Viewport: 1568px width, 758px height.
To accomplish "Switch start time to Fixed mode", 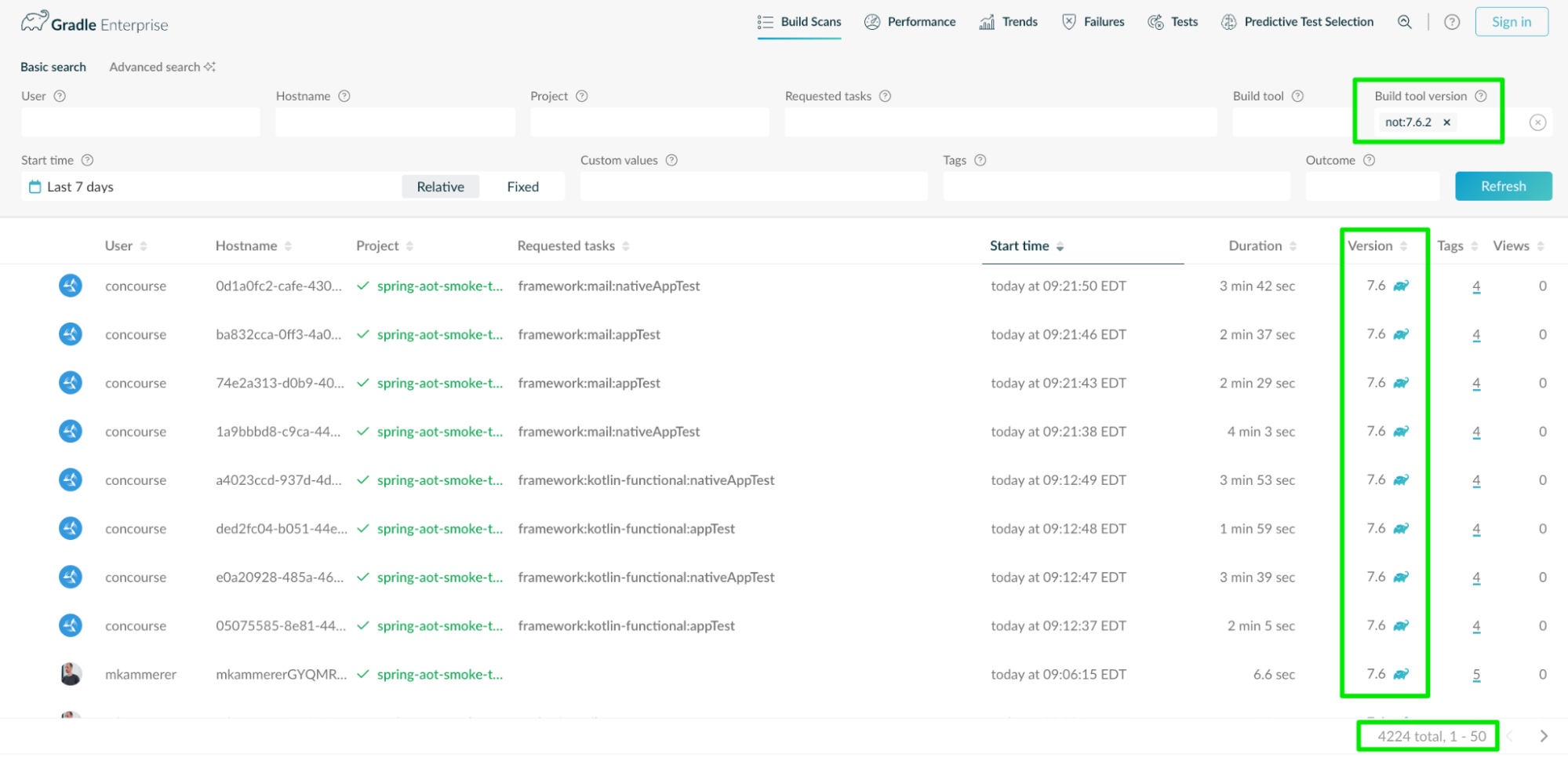I will point(522,187).
